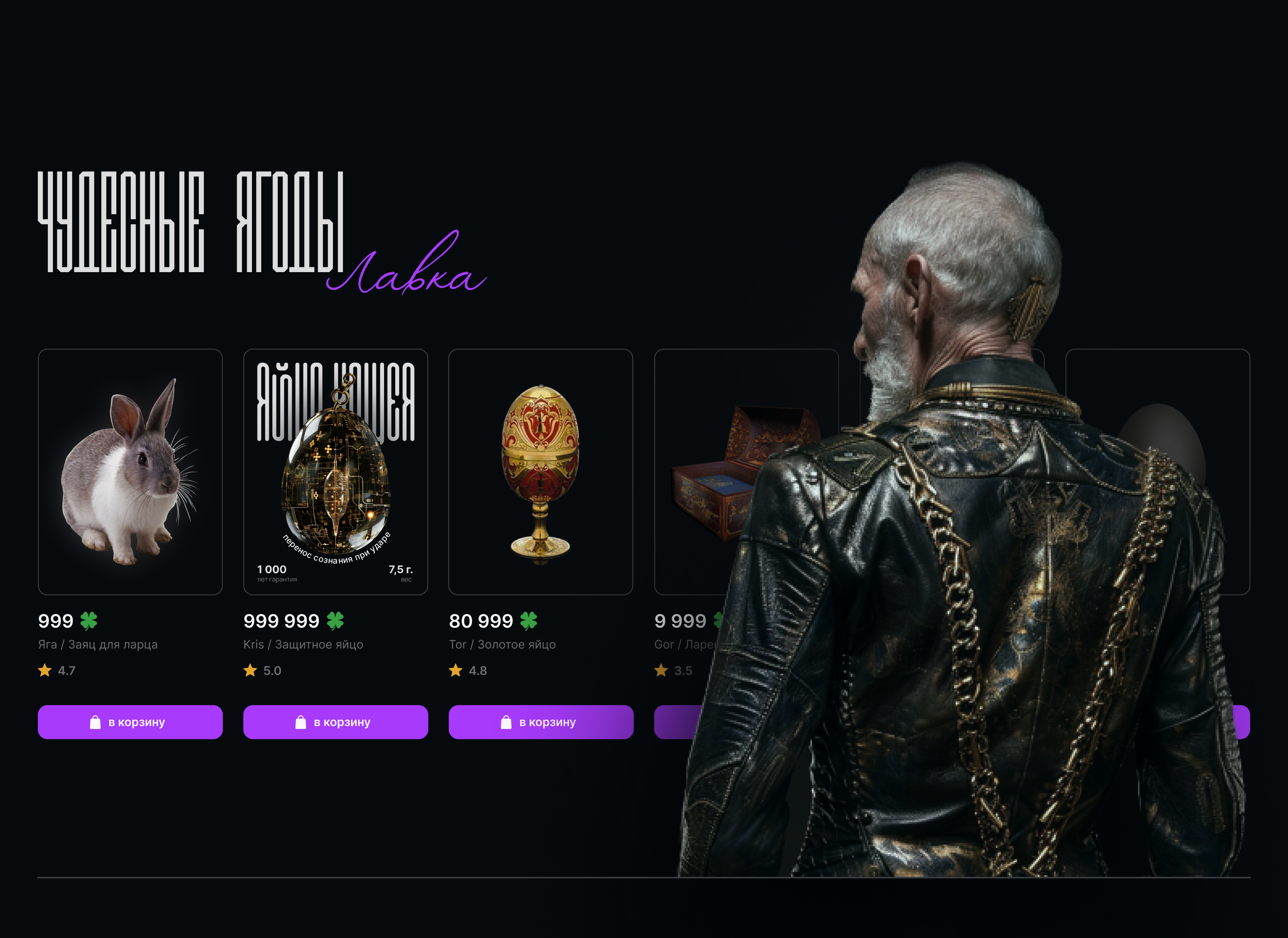Screen dimensions: 1288x938
Task: Click the star icon by rating 4.8
Action: (x=456, y=670)
